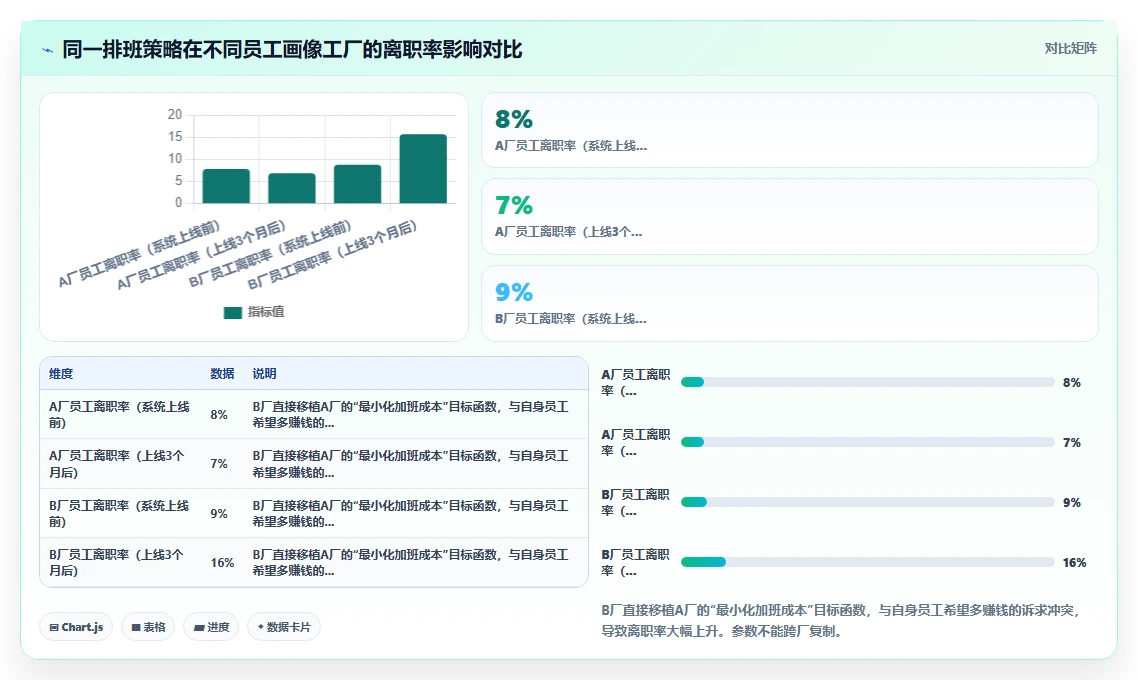
Task: Click the 说明 column header
Action: [264, 374]
